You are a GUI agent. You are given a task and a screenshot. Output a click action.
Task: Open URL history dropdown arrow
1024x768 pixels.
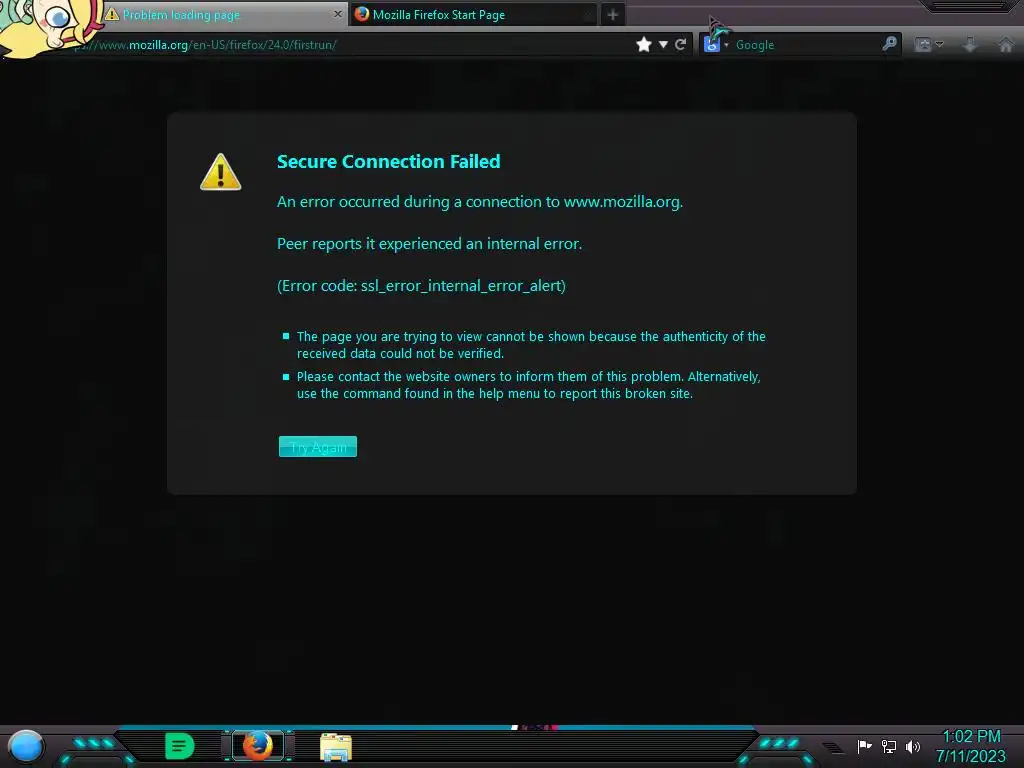663,44
